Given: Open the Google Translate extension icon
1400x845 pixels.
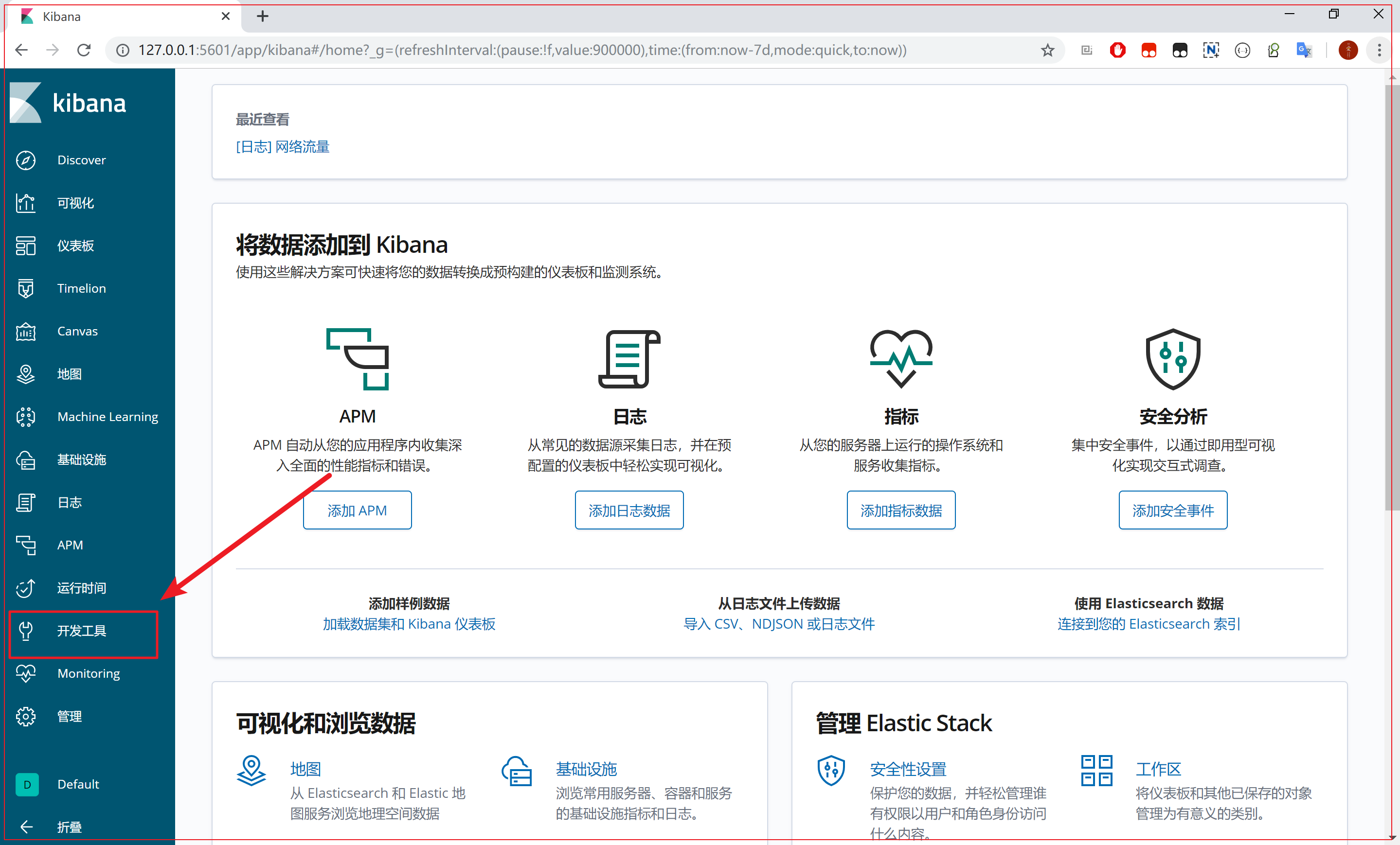Looking at the screenshot, I should (1304, 51).
